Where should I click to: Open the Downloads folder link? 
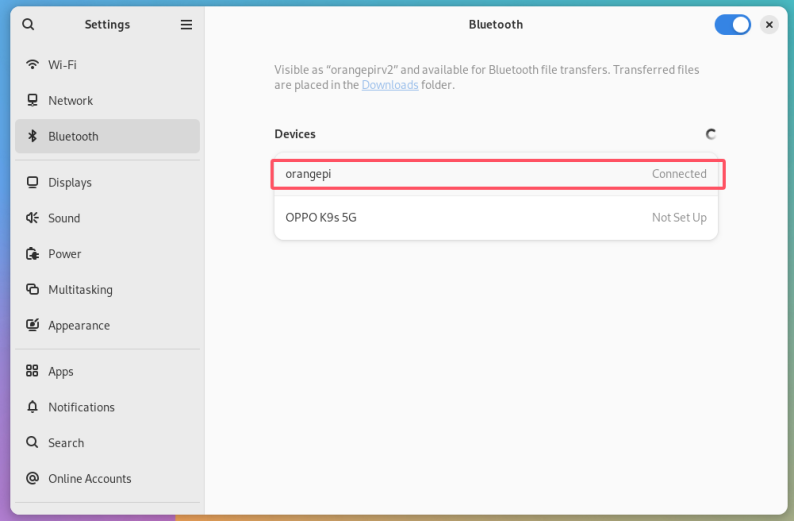coord(389,85)
